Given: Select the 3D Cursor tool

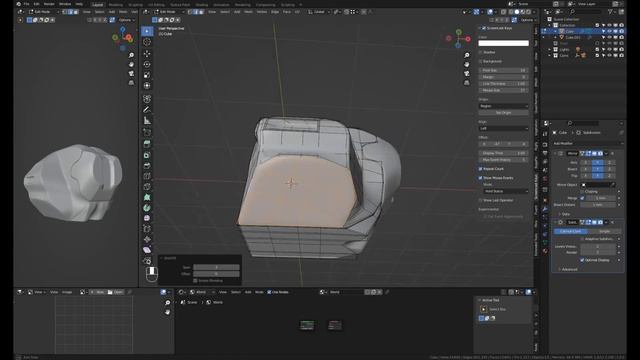Looking at the screenshot, I should 147,42.
